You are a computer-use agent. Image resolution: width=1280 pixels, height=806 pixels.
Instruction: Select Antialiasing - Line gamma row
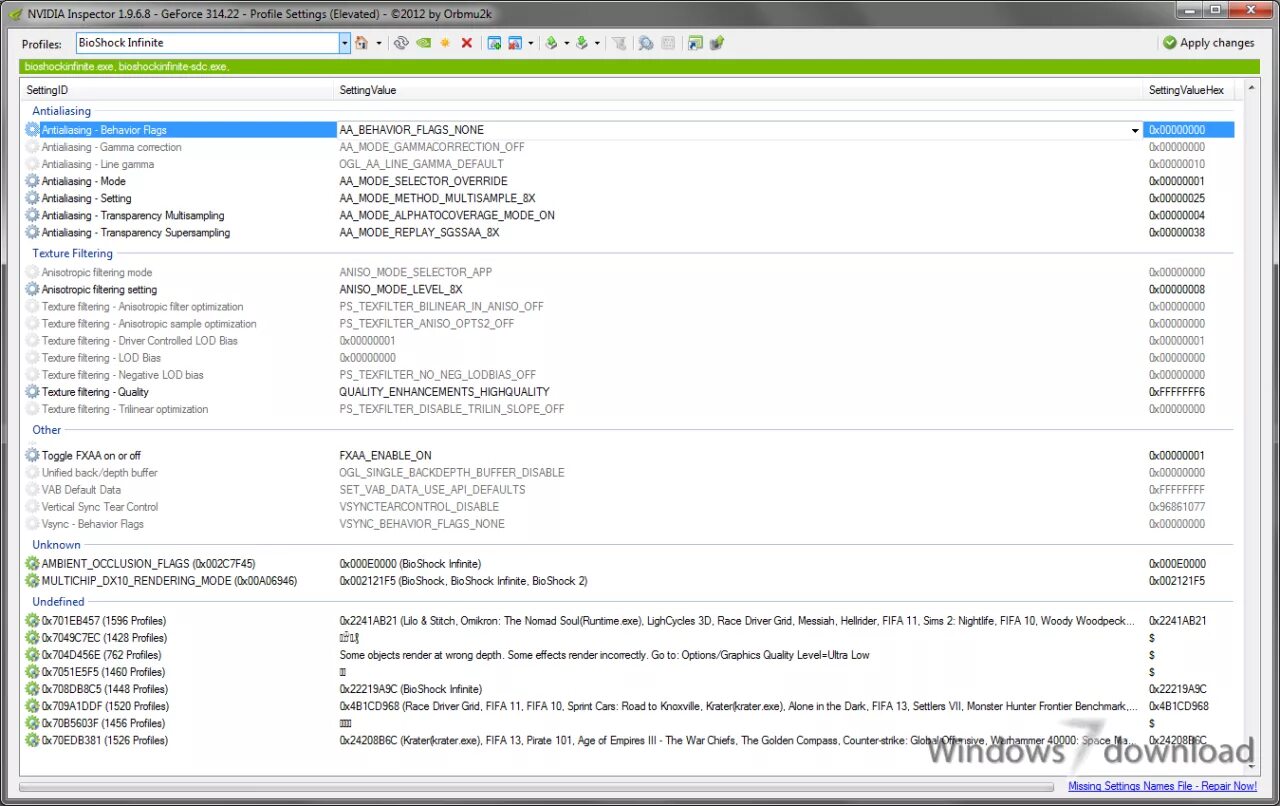click(630, 164)
